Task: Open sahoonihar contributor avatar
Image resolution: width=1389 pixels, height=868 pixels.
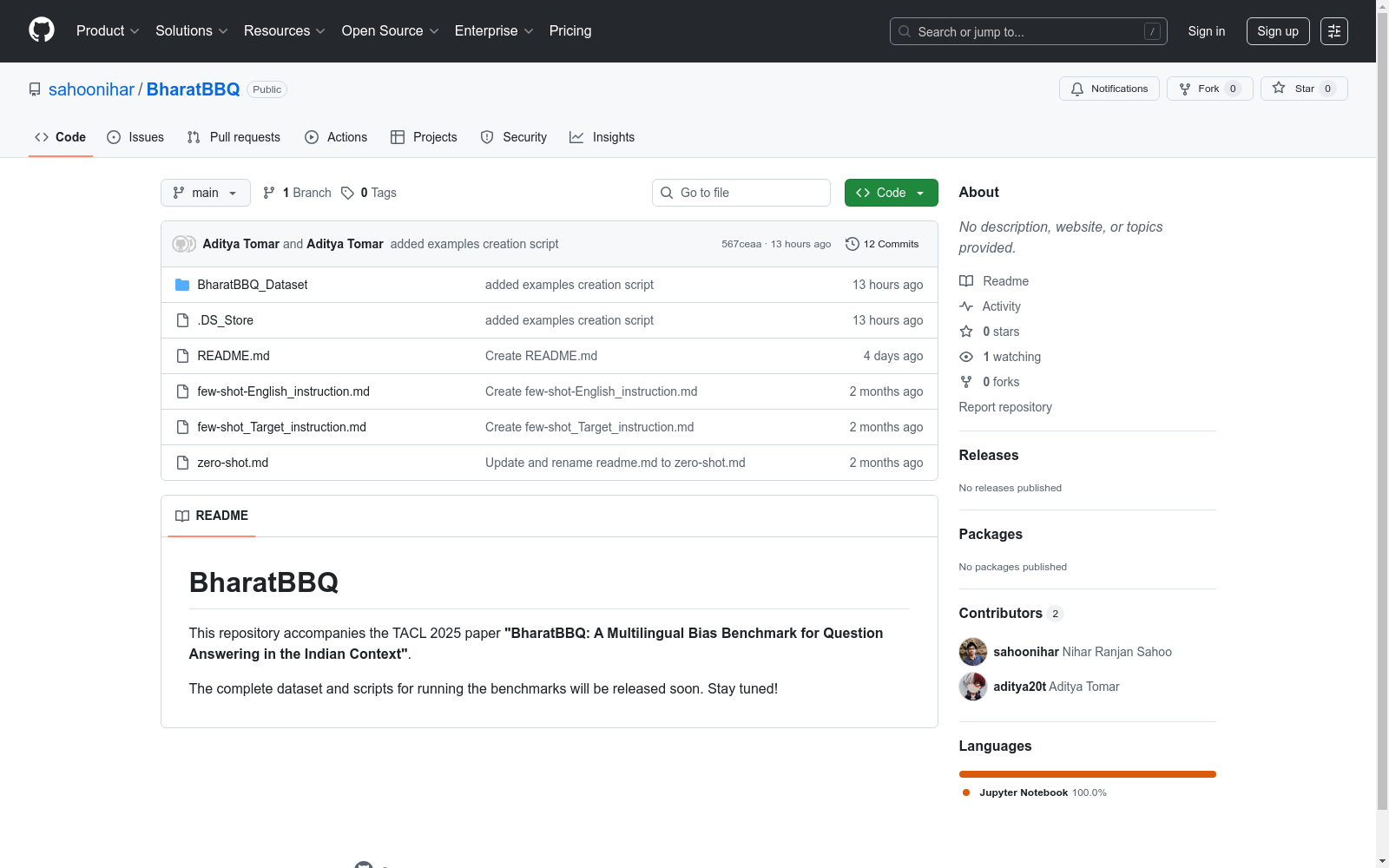Action: coord(973,652)
